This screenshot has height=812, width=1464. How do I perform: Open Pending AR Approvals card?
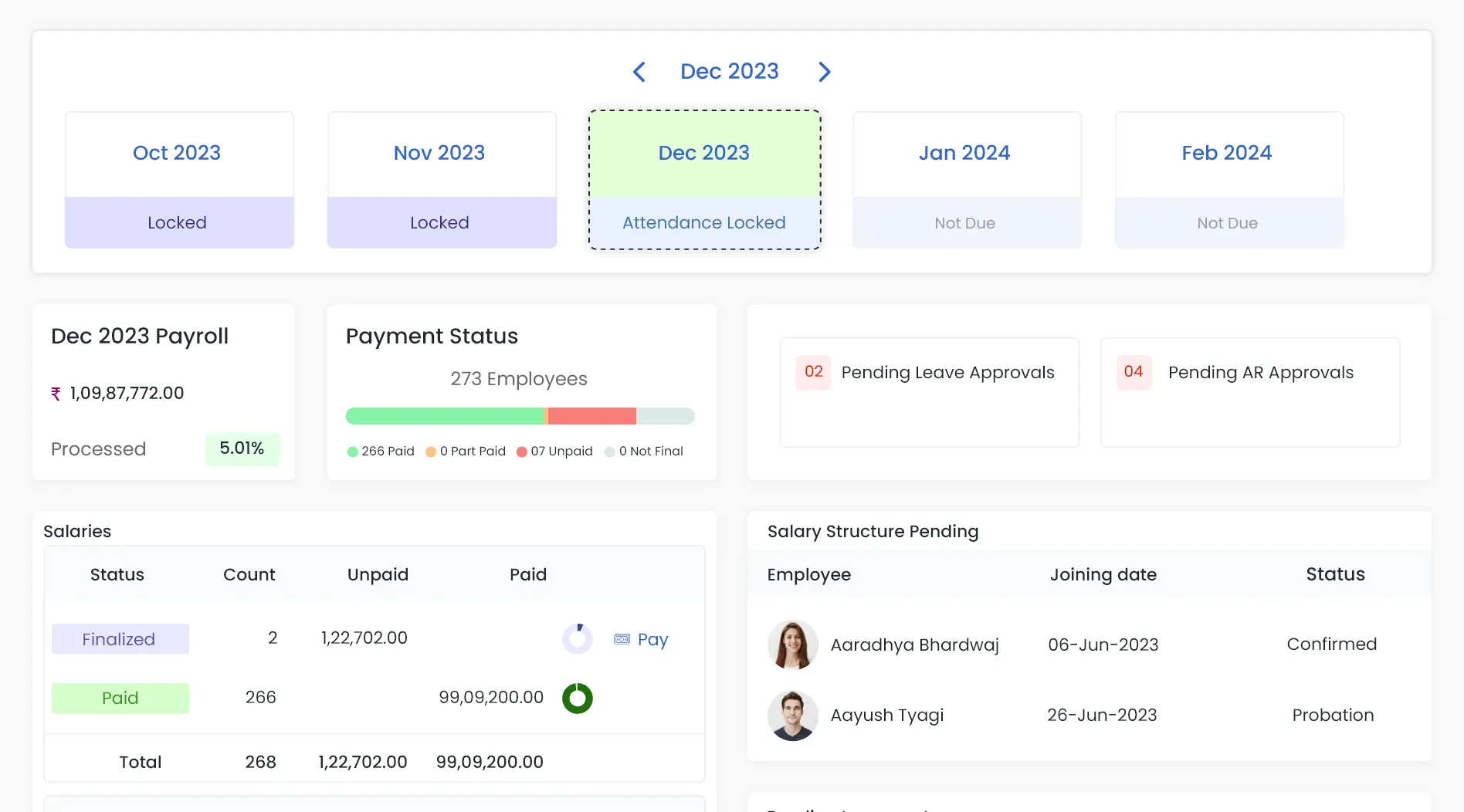click(1249, 392)
